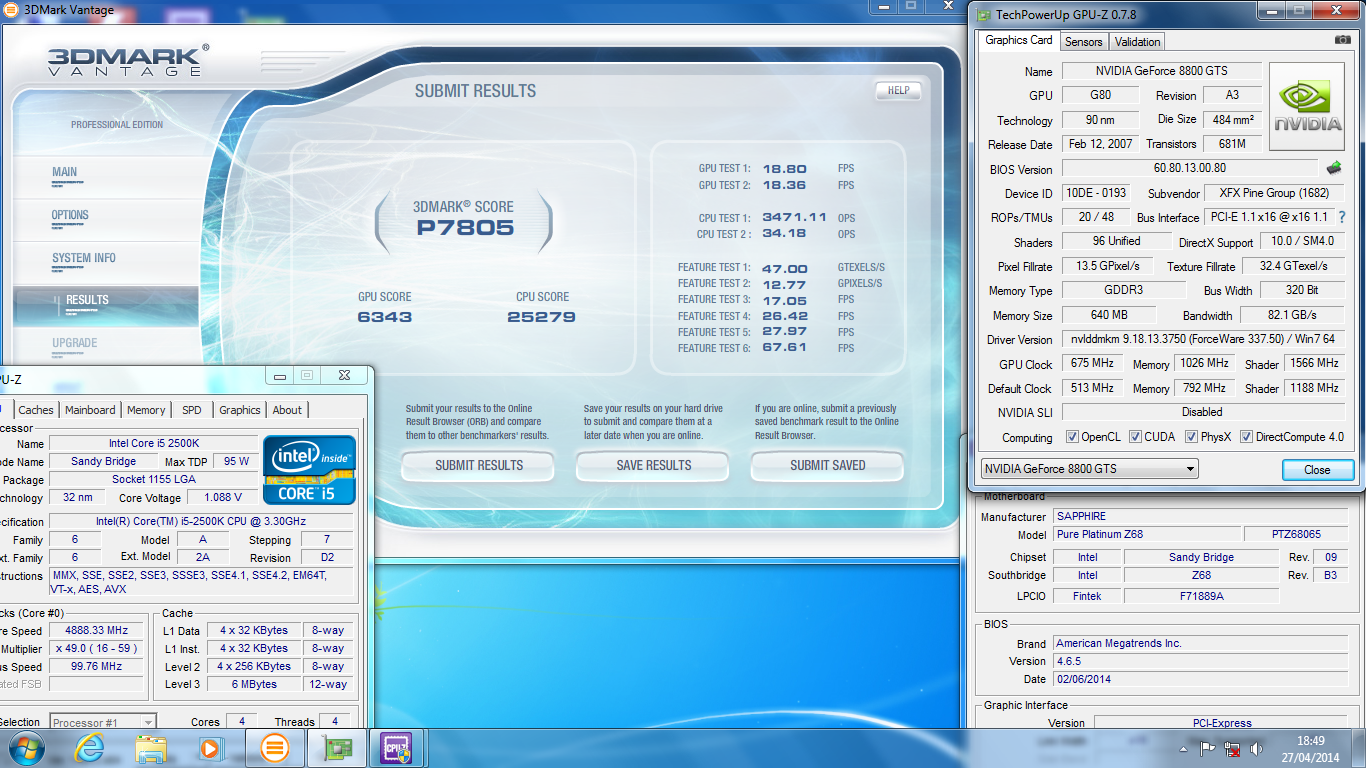This screenshot has height=768, width=1366.
Task: Open Windows Media Player from taskbar
Action: click(x=211, y=747)
